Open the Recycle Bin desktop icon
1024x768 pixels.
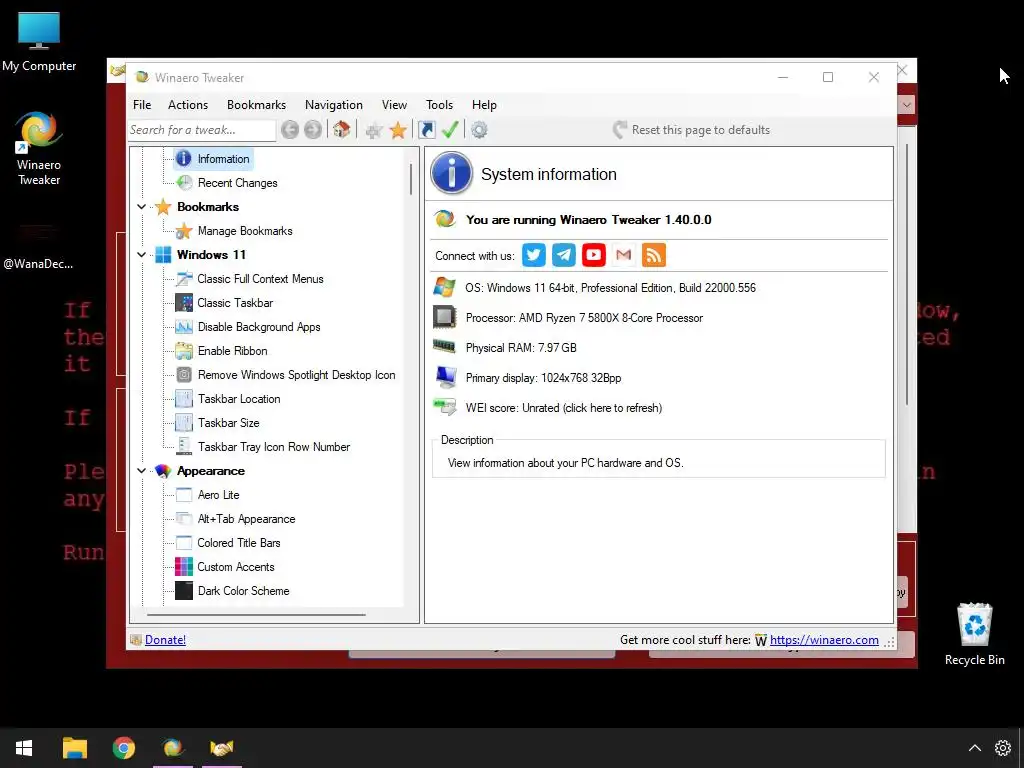(974, 634)
